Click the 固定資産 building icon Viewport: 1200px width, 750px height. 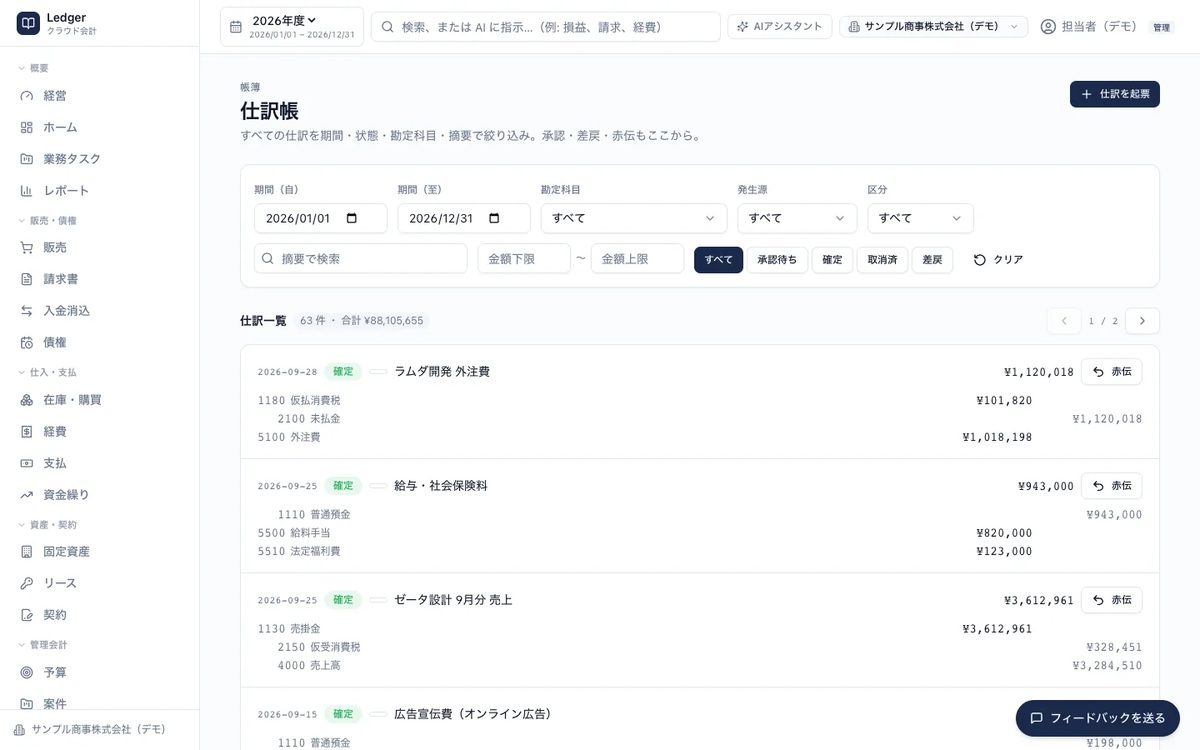pyautogui.click(x=27, y=552)
